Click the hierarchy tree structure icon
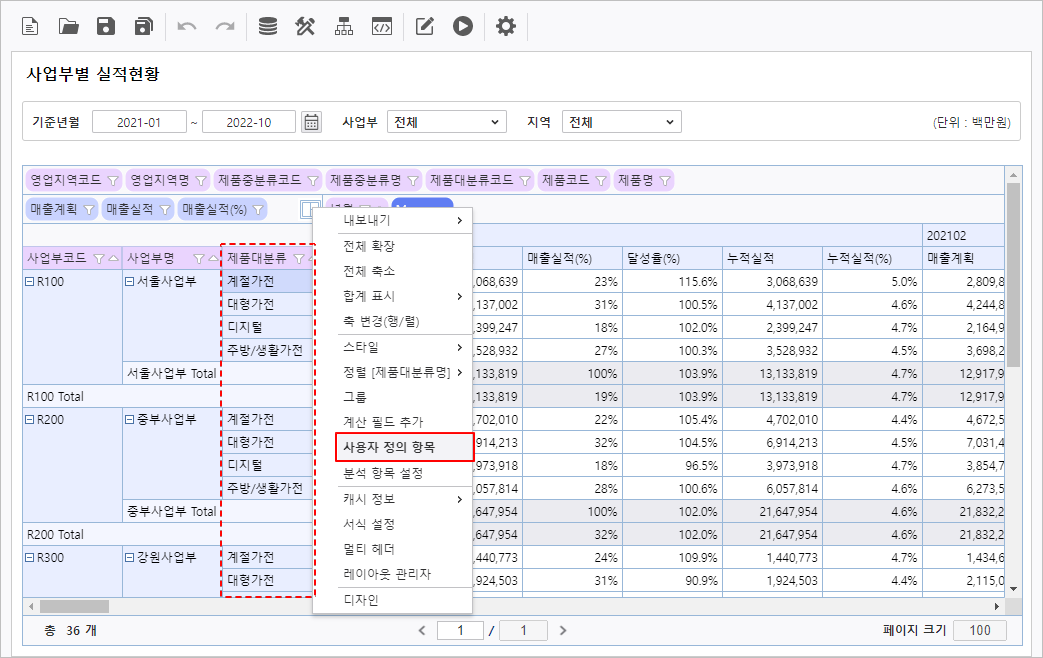Image resolution: width=1043 pixels, height=658 pixels. 344,27
